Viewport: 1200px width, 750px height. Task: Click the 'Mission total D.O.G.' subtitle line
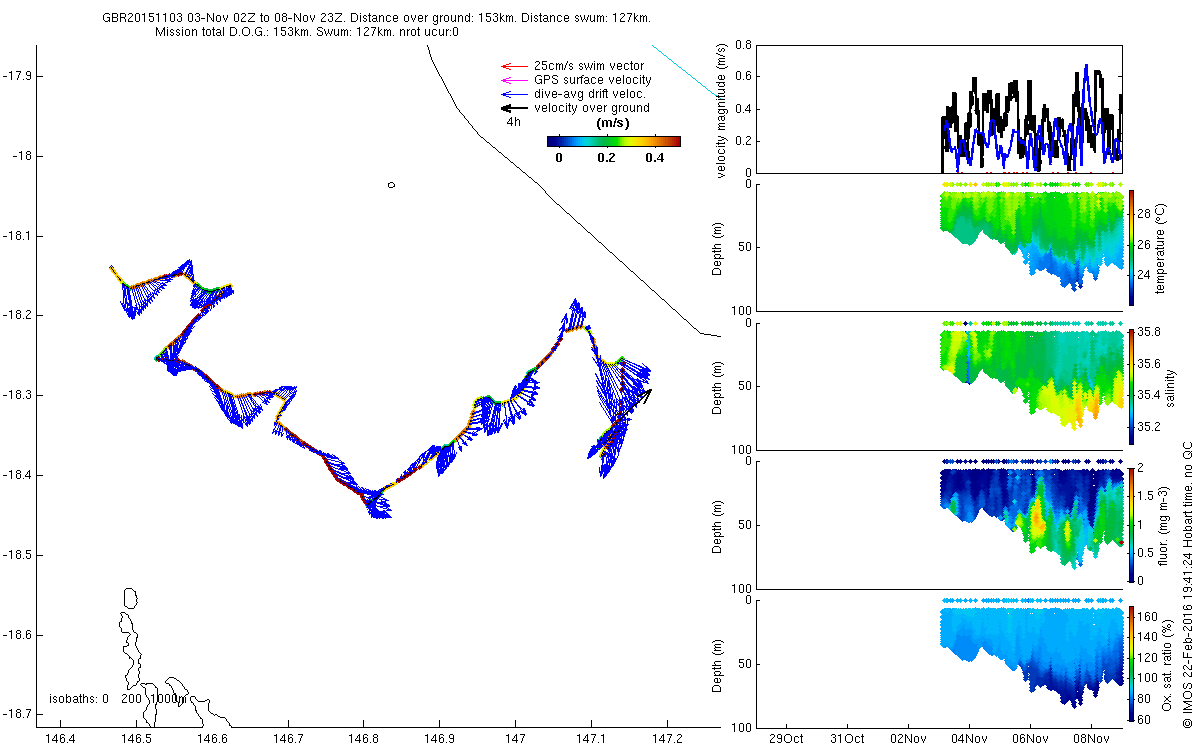(x=307, y=32)
